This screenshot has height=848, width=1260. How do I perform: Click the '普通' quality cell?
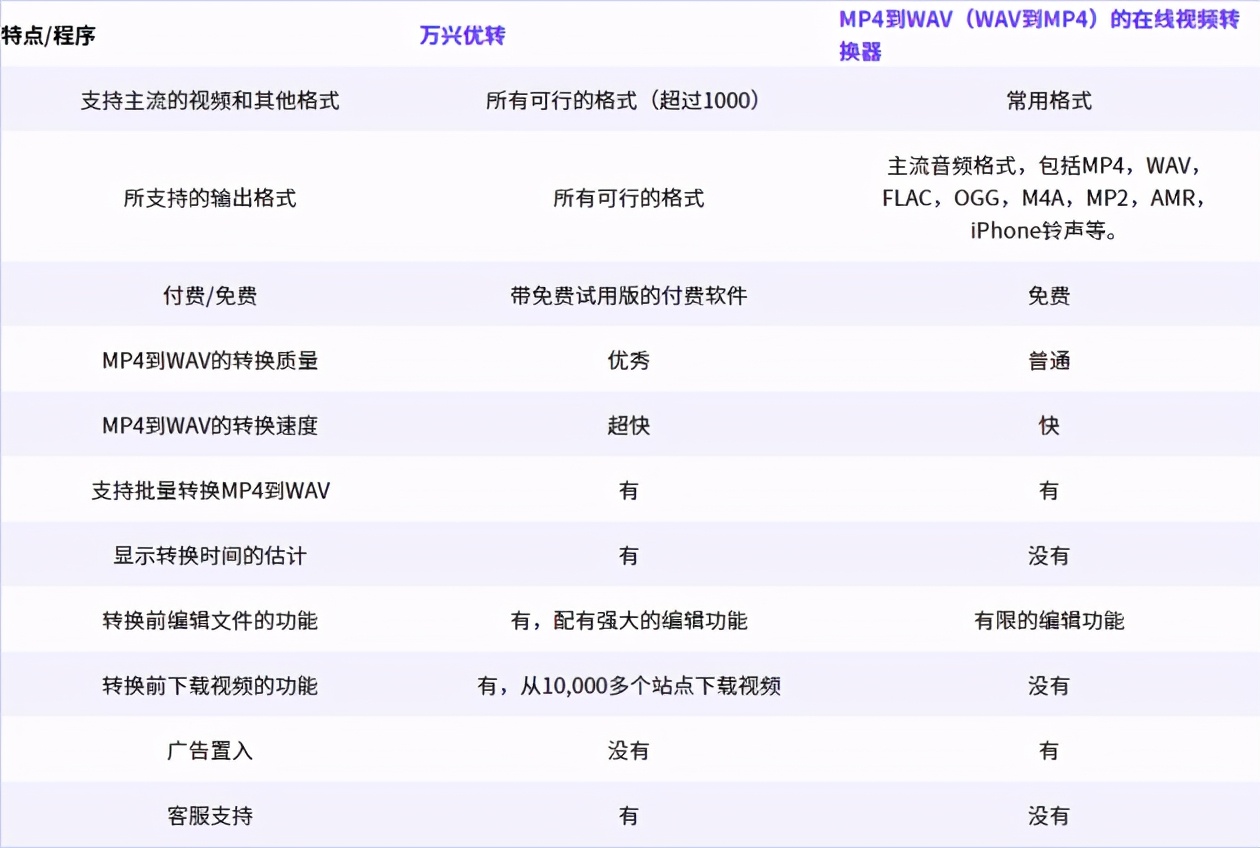click(x=1049, y=361)
